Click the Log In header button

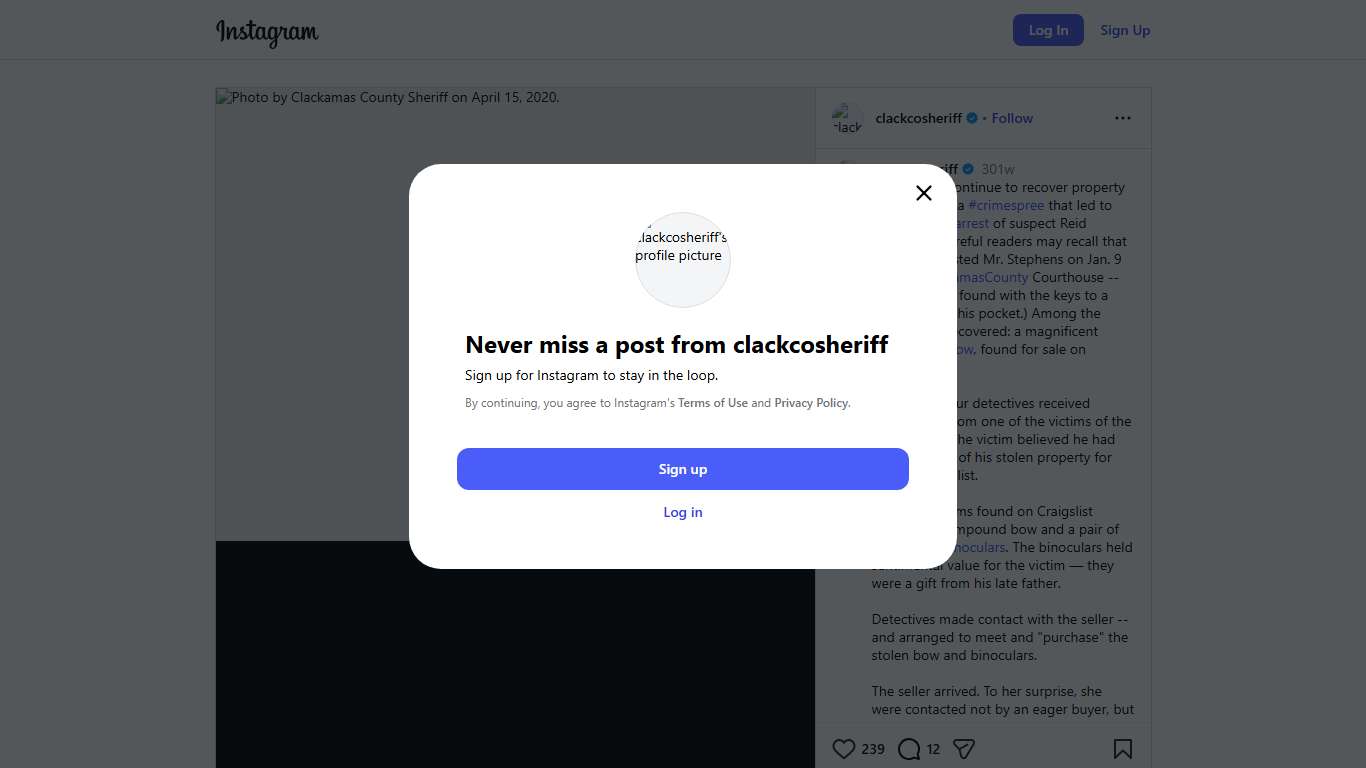(1048, 30)
